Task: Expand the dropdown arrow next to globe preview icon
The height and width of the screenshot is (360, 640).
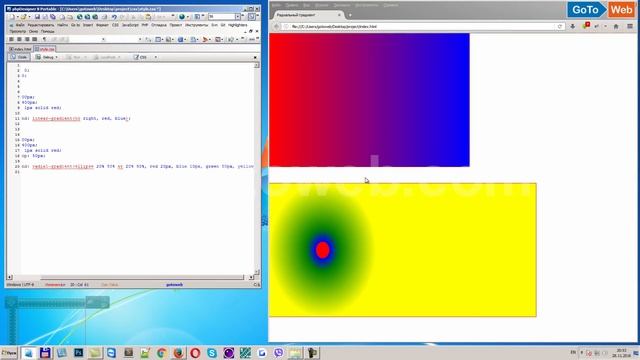Action: (x=188, y=17)
